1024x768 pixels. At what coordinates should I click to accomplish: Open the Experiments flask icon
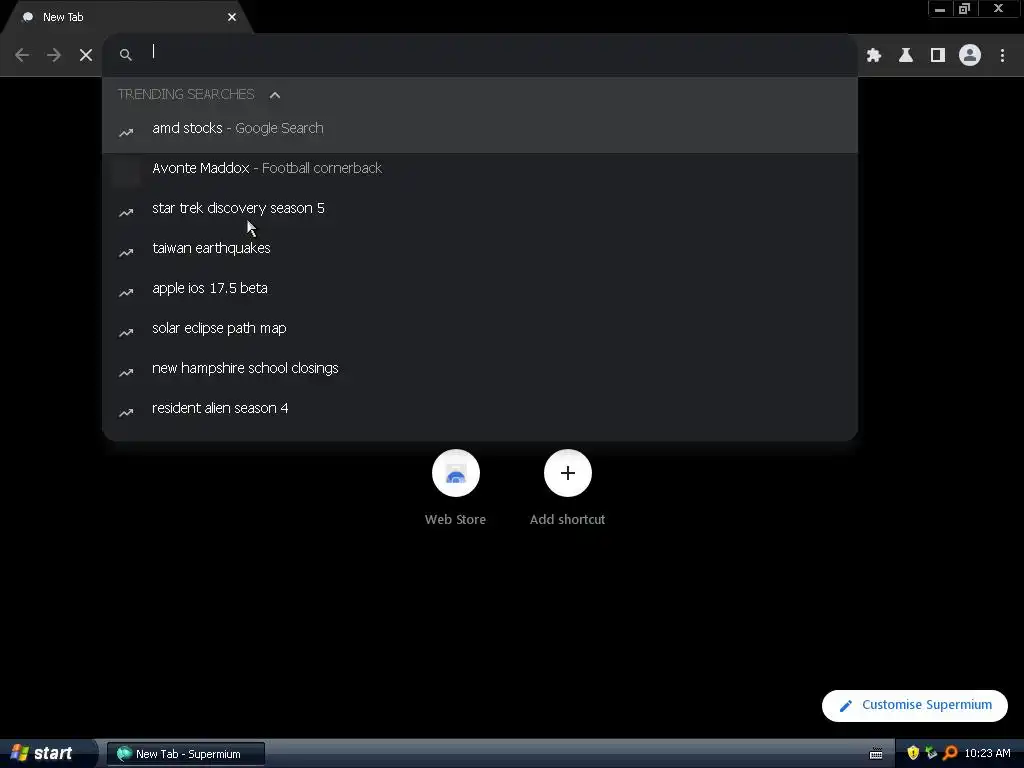click(x=906, y=55)
